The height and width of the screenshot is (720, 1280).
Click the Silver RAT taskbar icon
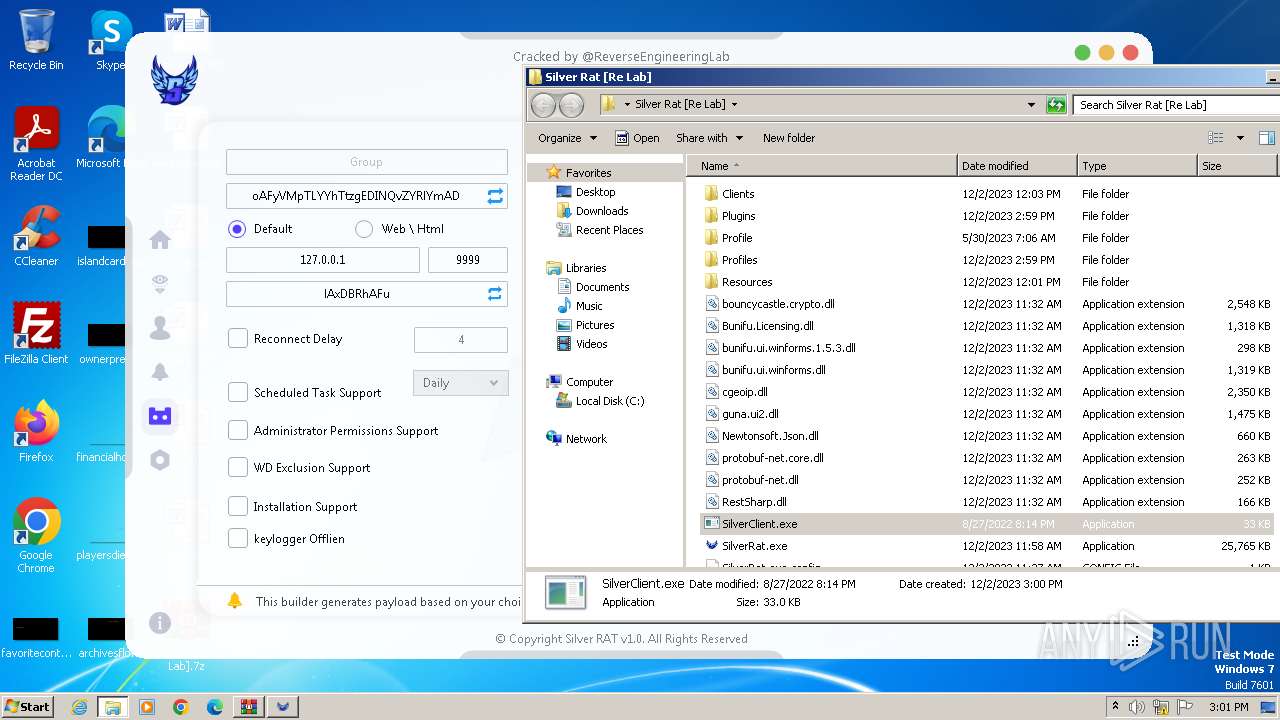[283, 707]
